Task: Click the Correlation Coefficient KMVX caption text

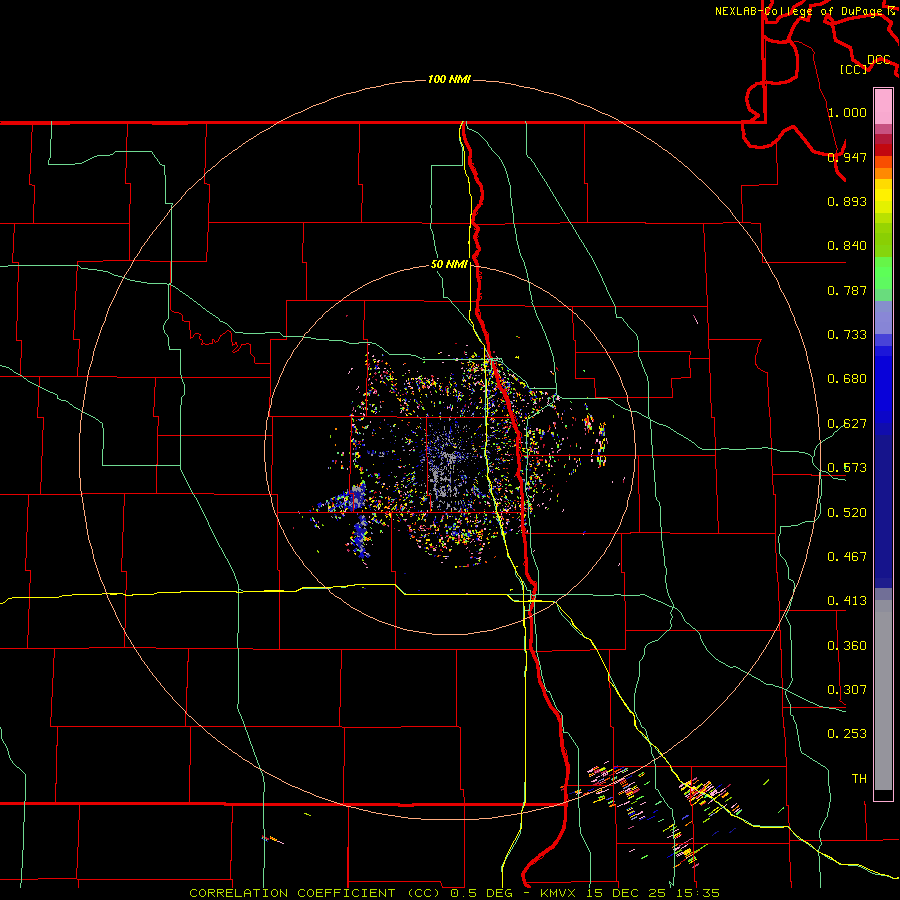Action: pos(454,893)
